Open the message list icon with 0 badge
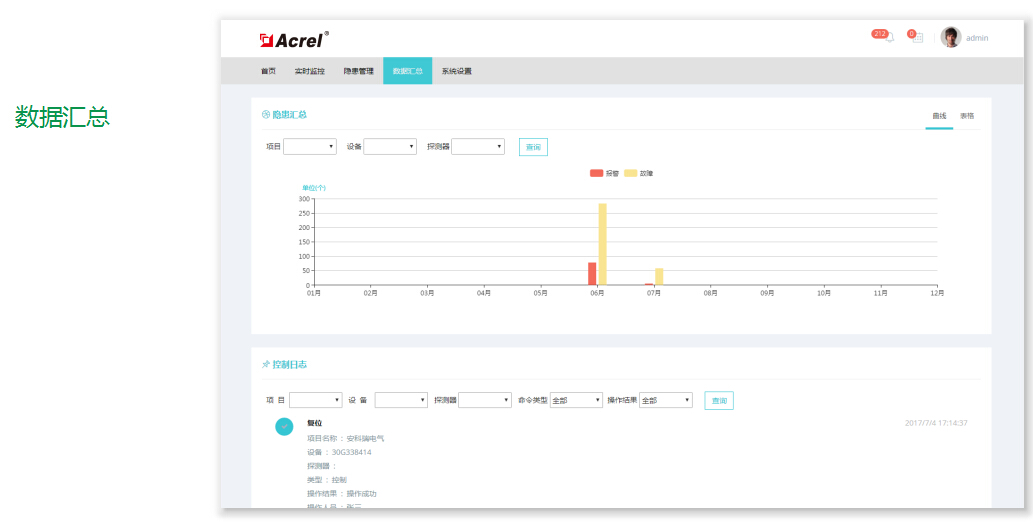Viewport: 1033px width, 522px height. 917,38
